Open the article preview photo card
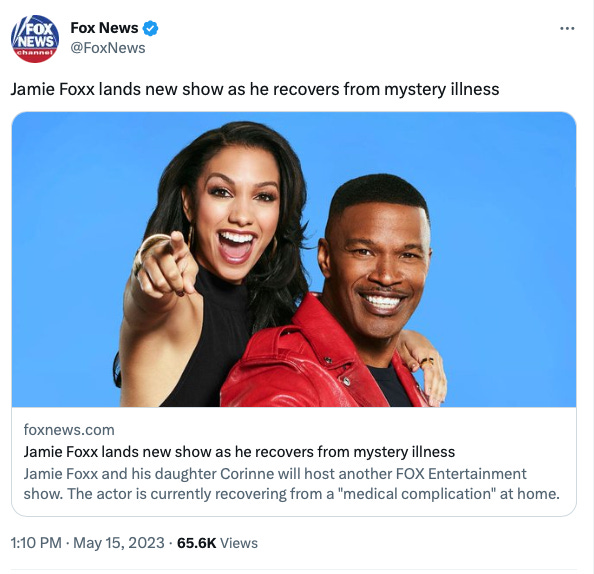Image resolution: width=594 pixels, height=574 pixels. click(294, 260)
